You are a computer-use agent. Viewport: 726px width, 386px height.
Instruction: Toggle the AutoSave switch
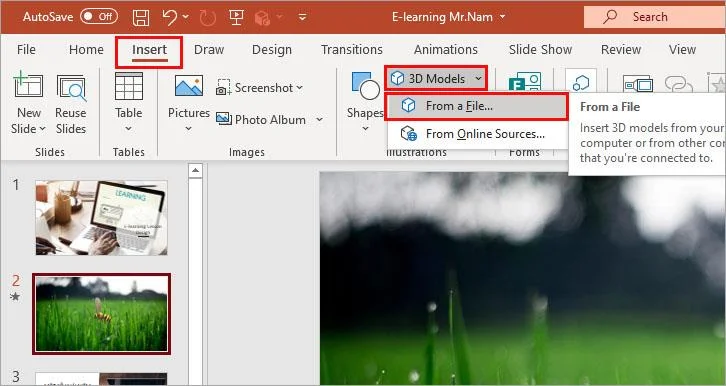coord(99,17)
